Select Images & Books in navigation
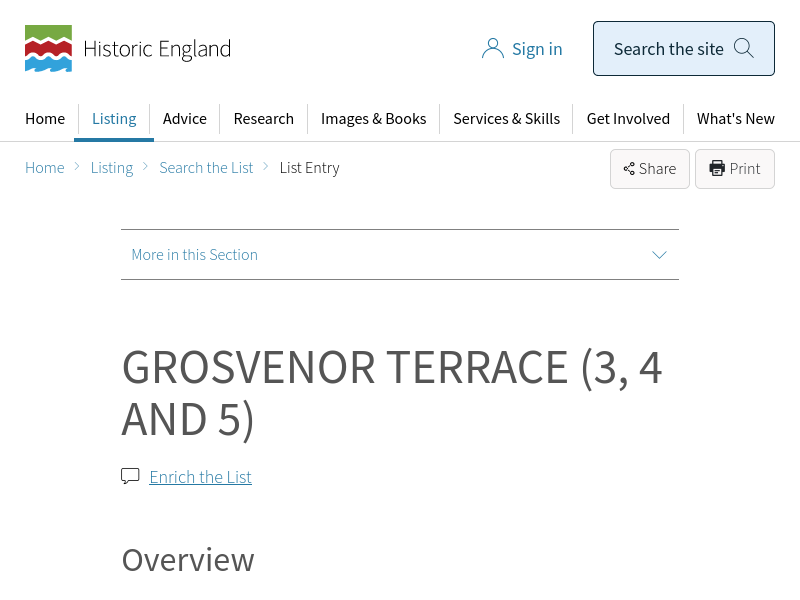800x600 pixels. 373,119
